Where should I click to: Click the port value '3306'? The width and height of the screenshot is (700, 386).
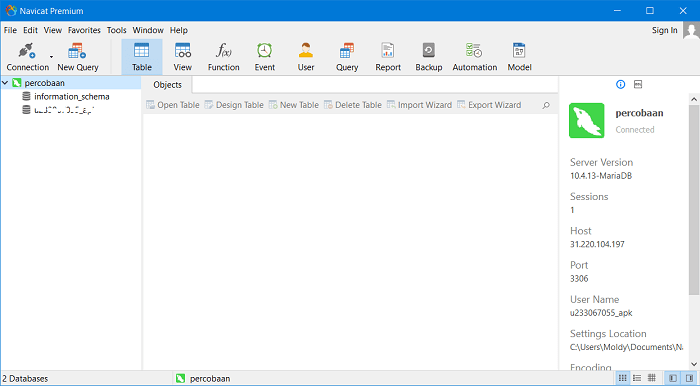click(579, 278)
